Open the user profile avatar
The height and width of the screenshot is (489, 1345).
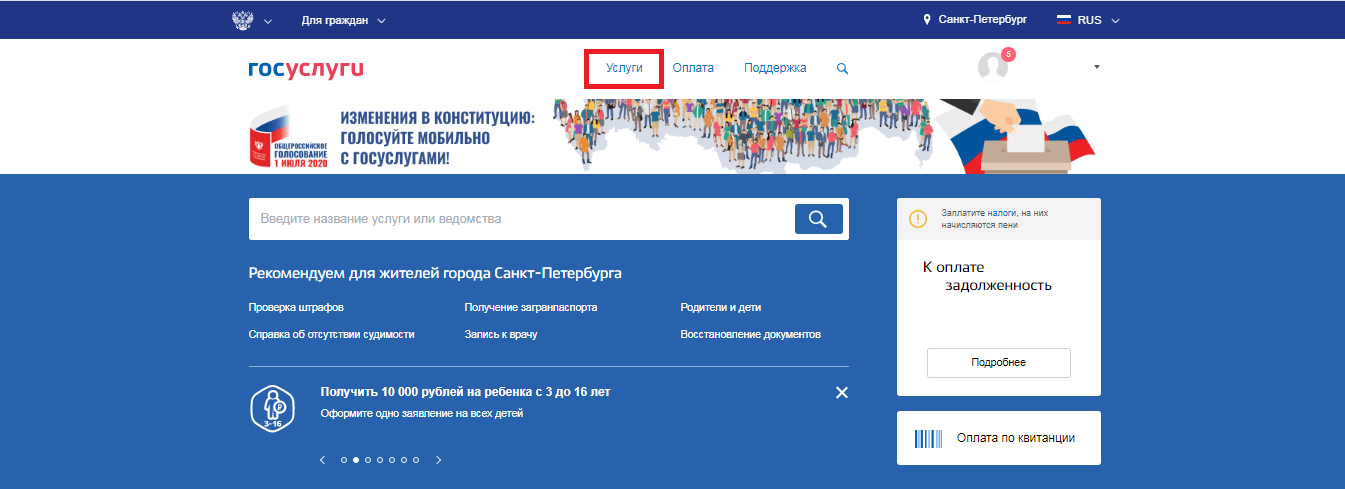992,66
